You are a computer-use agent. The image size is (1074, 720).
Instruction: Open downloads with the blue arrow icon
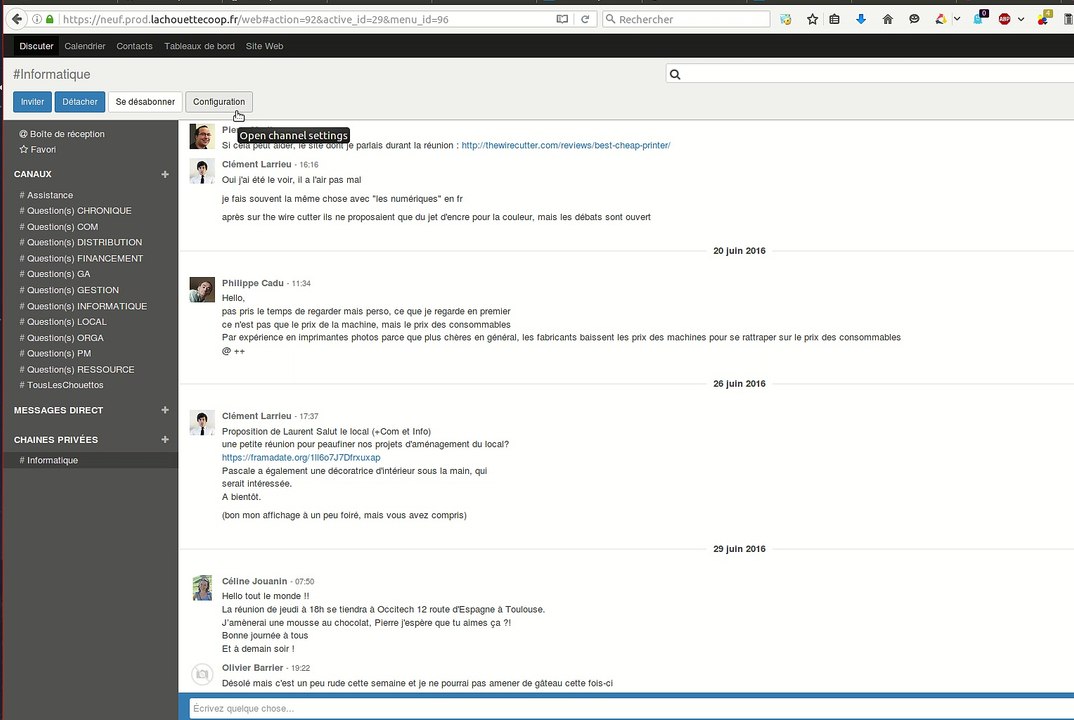point(861,19)
